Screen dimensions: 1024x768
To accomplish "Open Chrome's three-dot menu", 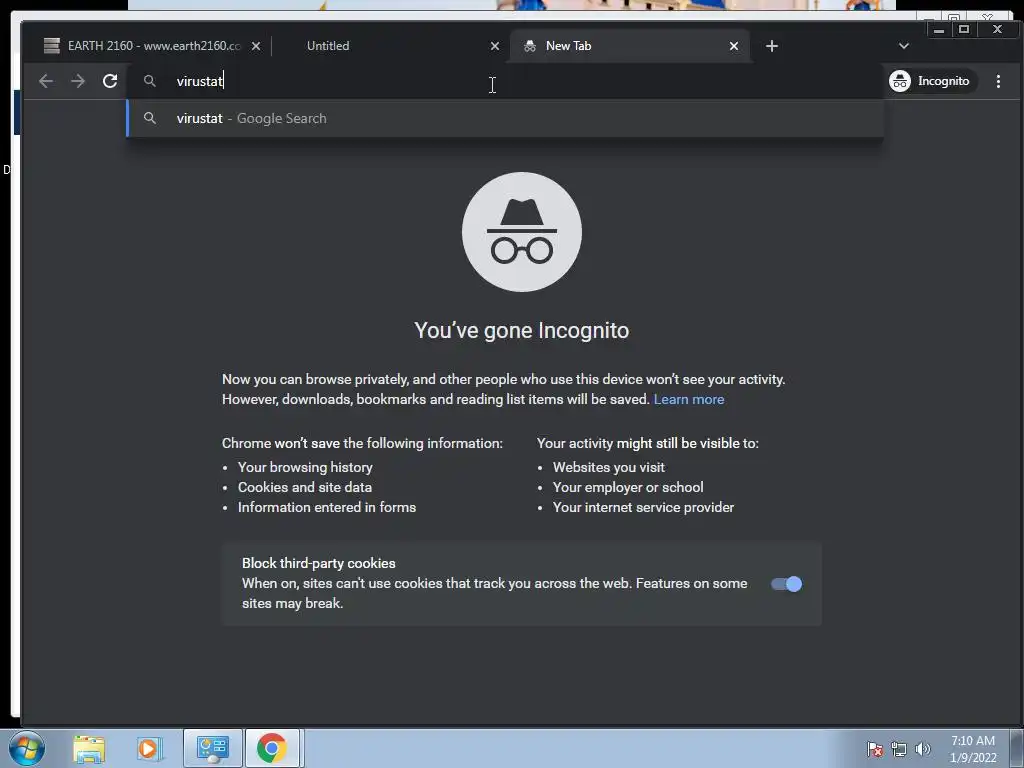I will (999, 81).
